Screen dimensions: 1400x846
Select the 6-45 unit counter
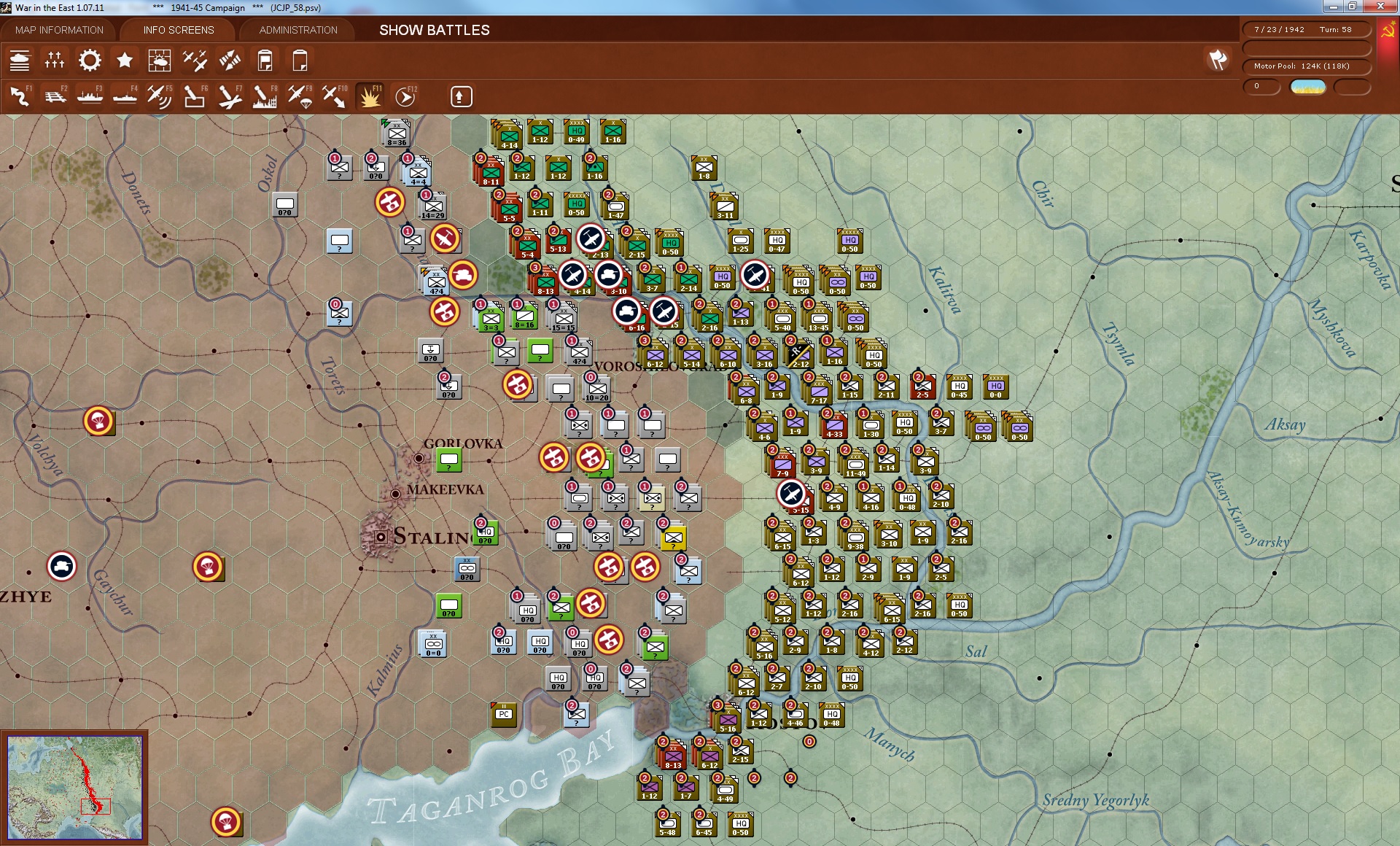(x=704, y=824)
